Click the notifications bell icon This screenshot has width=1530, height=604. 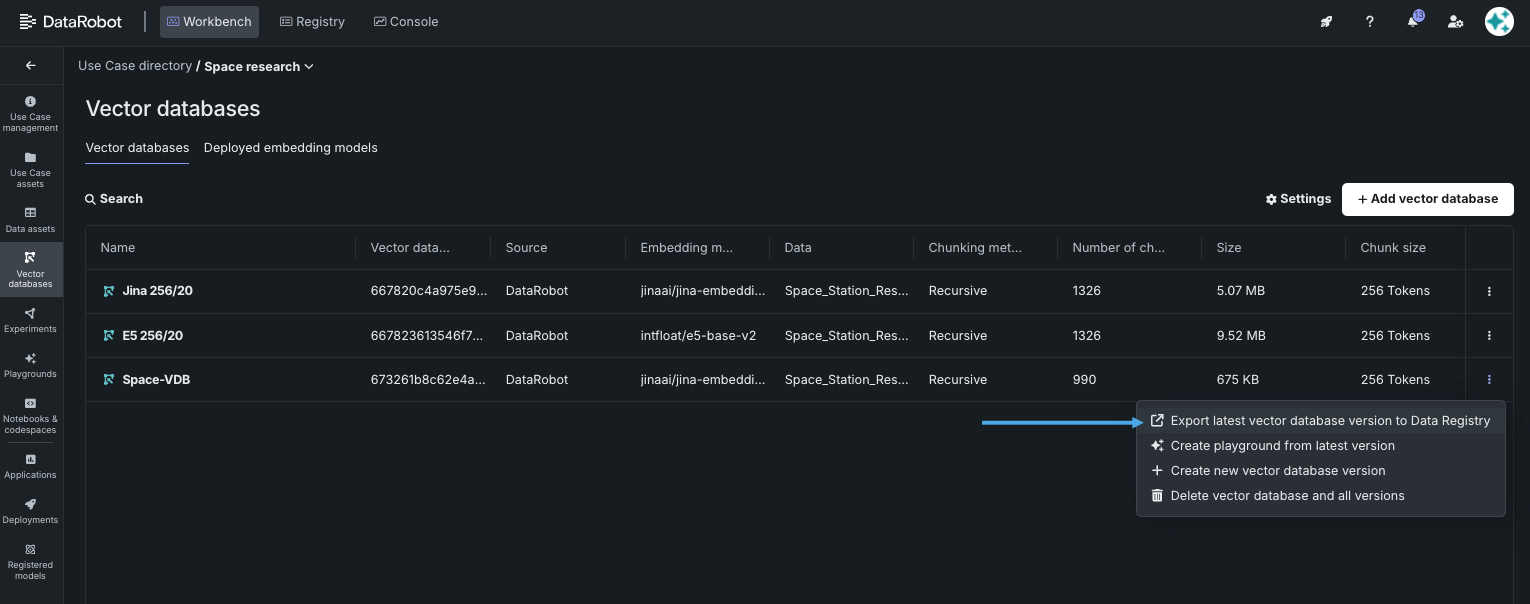pyautogui.click(x=1413, y=22)
